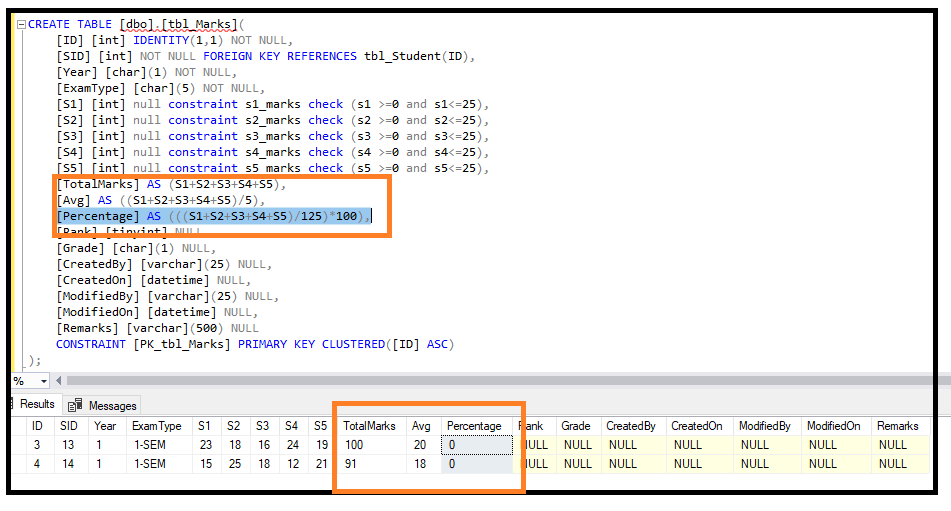
Task: Select the S2 column header
Action: tap(234, 426)
